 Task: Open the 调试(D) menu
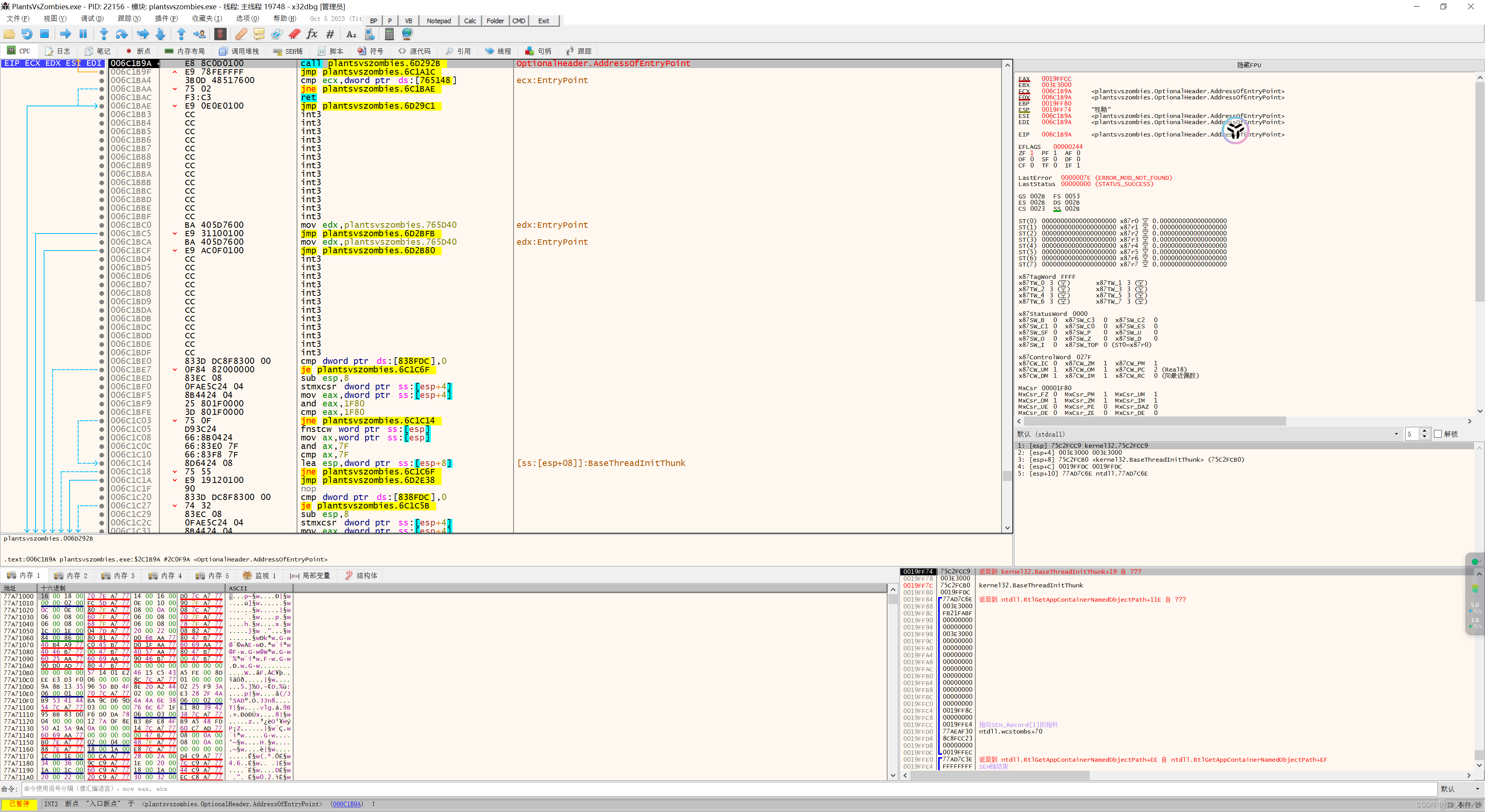(92, 19)
